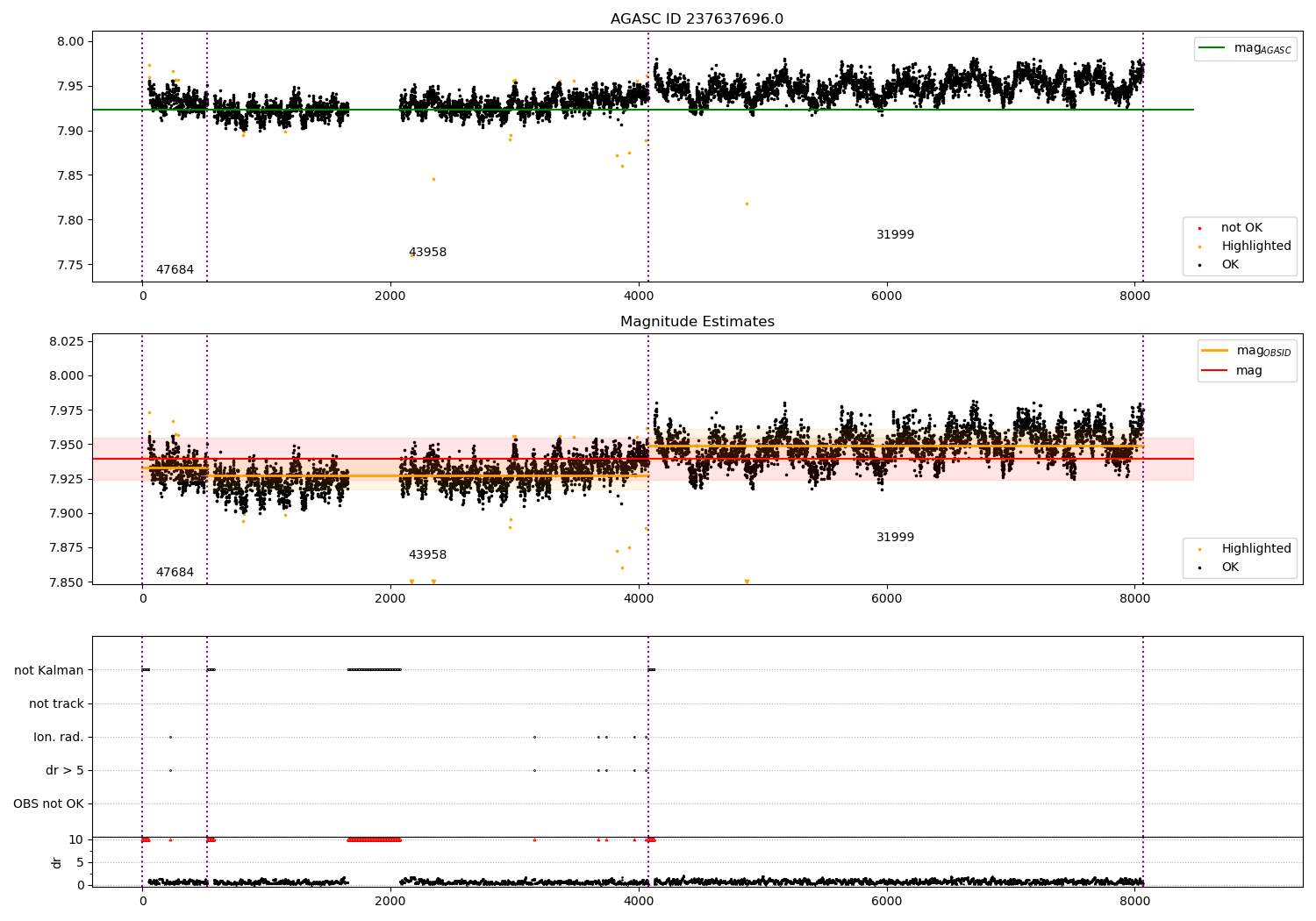Click the 10 tick label on the dr axis
The height and width of the screenshot is (921, 1316).
[x=76, y=840]
